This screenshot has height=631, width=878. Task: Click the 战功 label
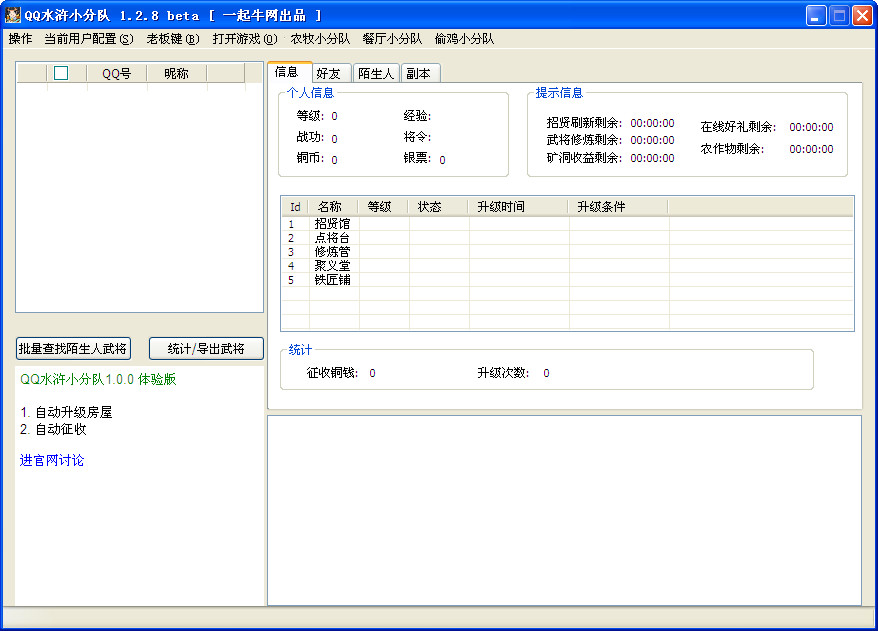pos(310,137)
